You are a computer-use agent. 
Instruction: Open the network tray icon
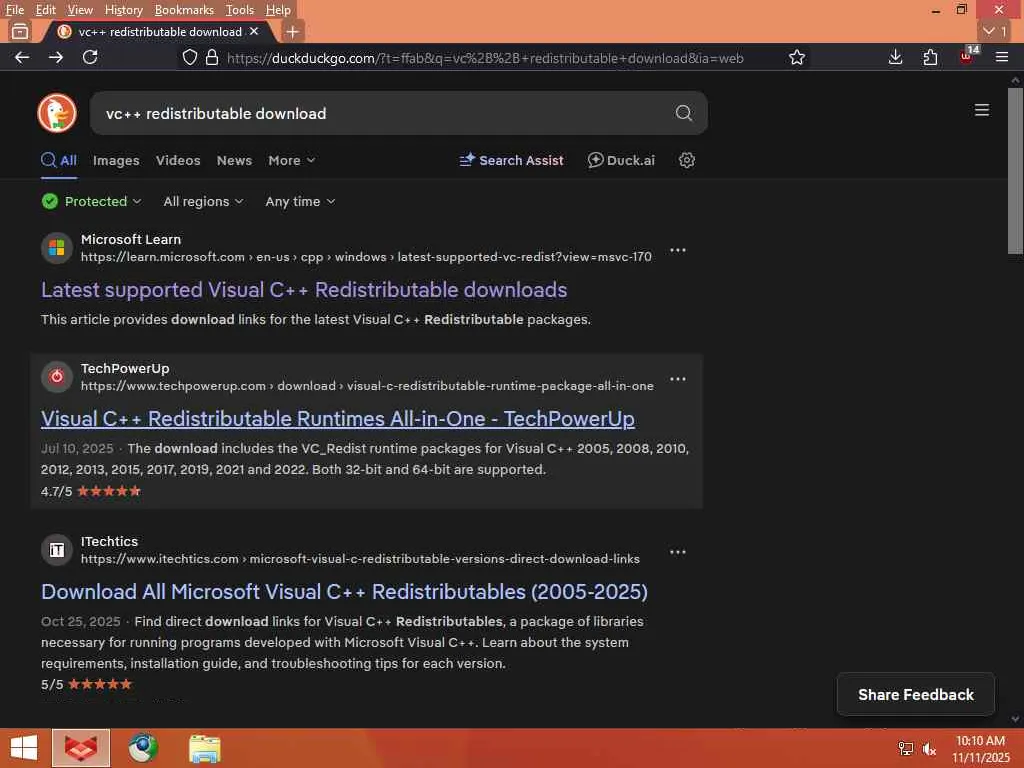click(x=906, y=749)
